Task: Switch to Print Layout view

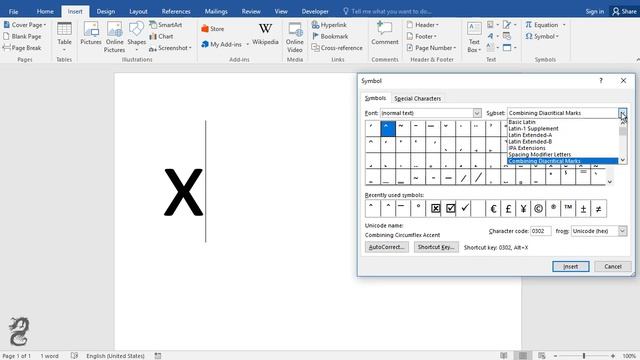Action: [523, 356]
